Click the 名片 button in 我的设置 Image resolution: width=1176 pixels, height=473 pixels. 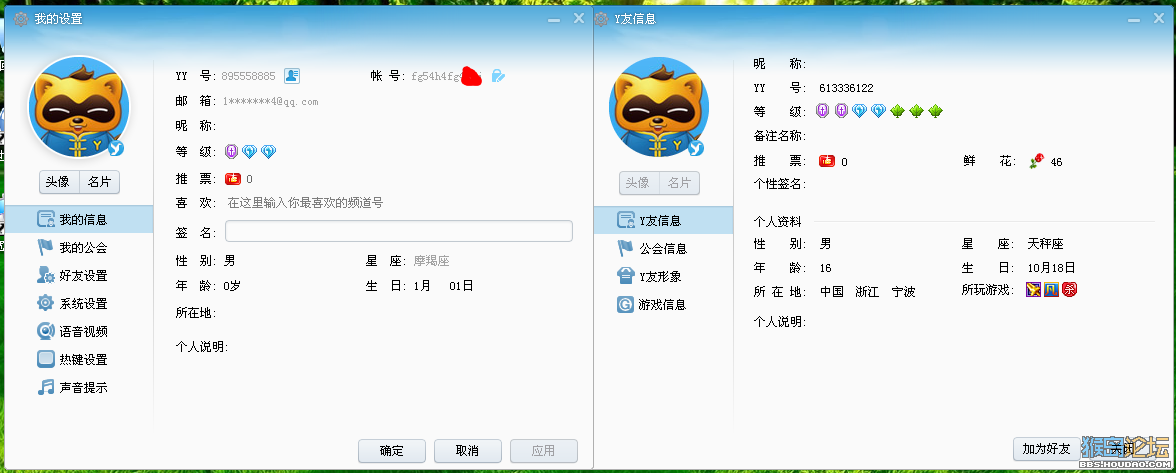click(x=100, y=182)
